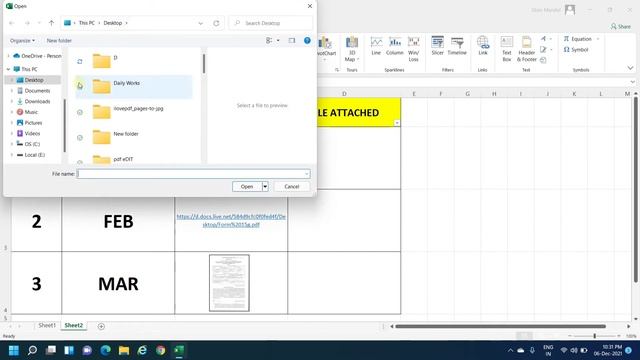Open Google Chrome from the taskbar

[x=161, y=350]
